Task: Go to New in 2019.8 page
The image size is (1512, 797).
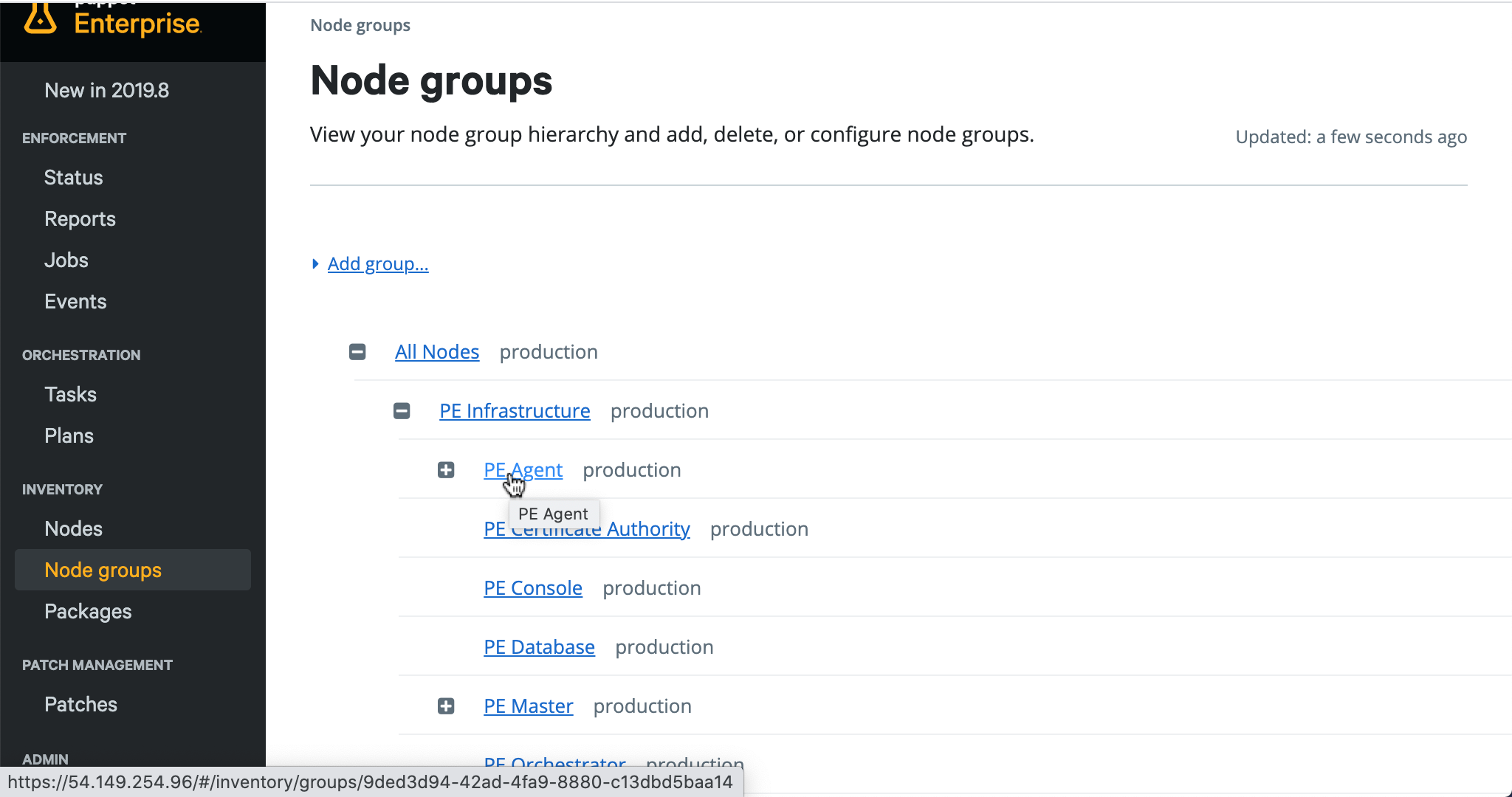Action: point(107,90)
